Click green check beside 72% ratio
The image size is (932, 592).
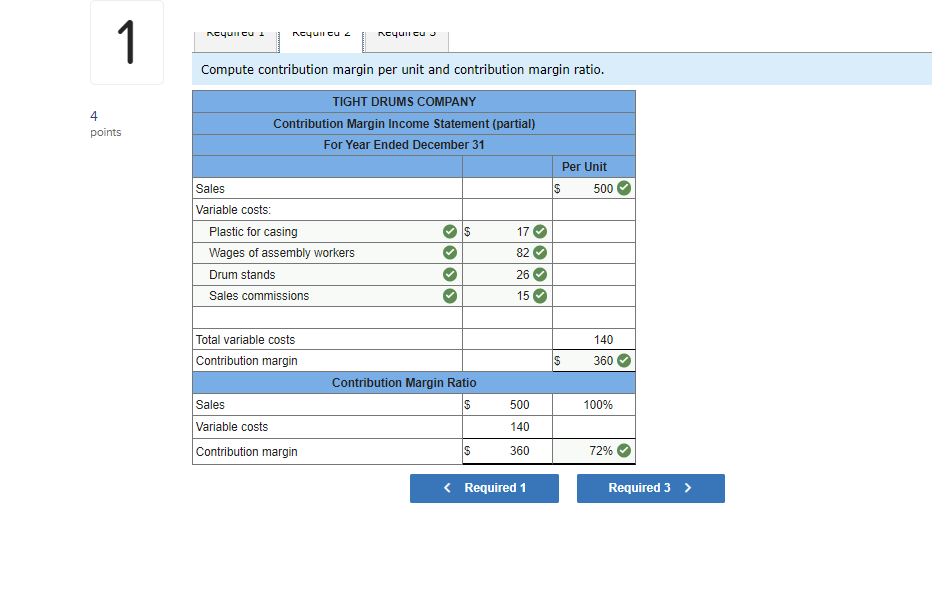[624, 451]
